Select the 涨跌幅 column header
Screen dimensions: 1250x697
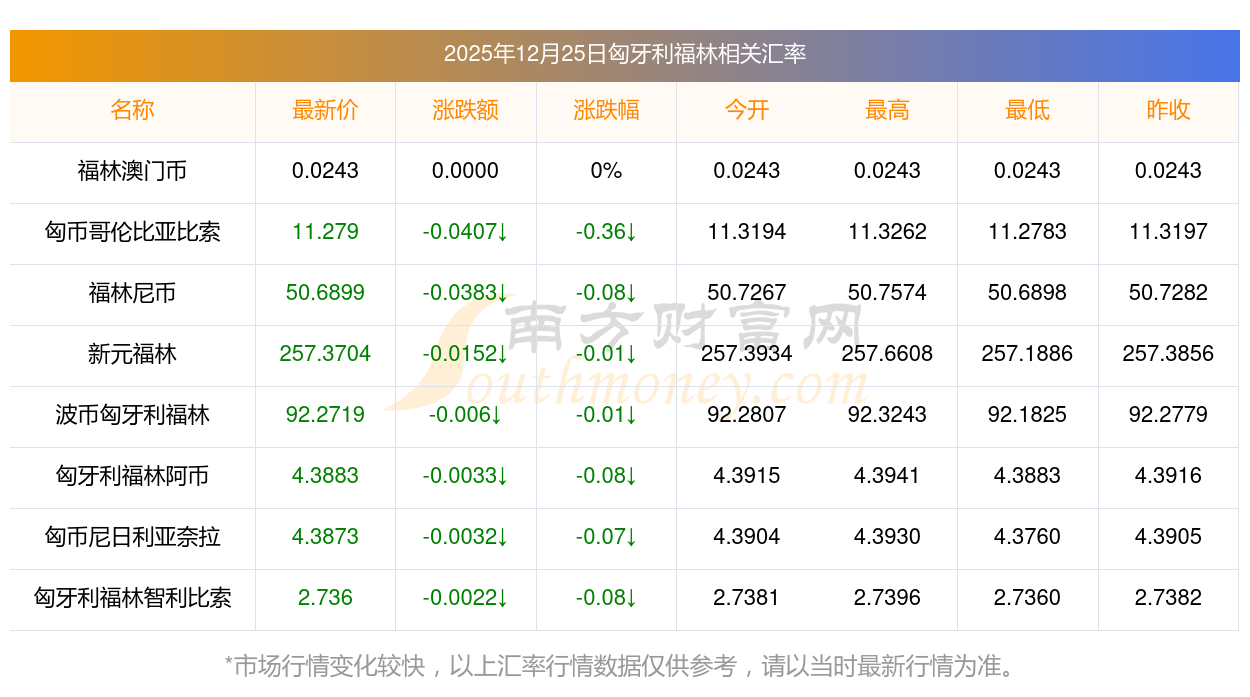click(606, 110)
